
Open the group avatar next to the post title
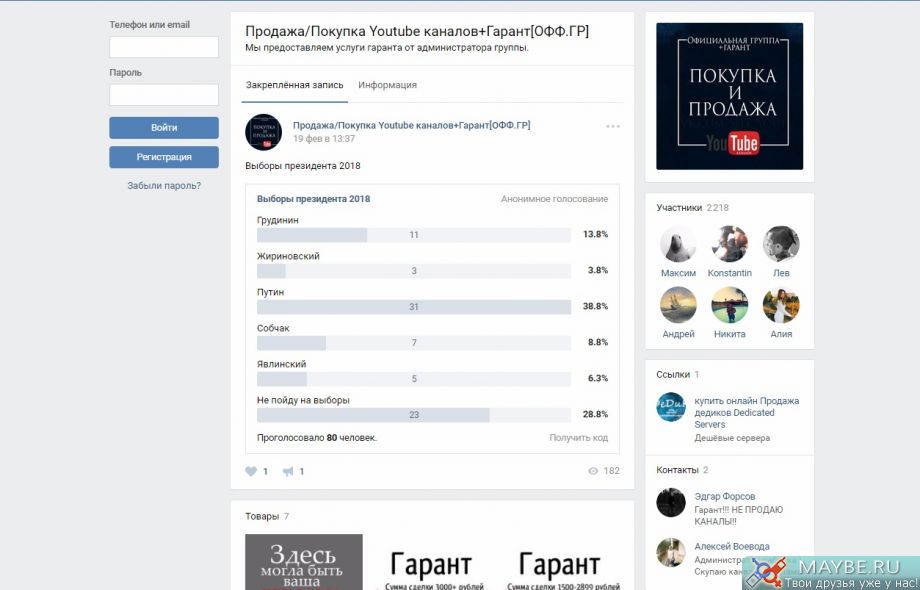263,132
